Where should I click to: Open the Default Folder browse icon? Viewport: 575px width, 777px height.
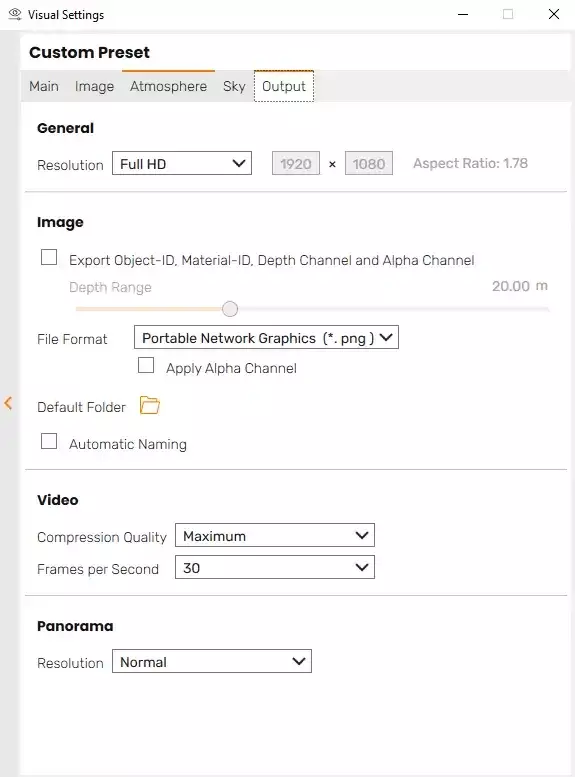150,405
